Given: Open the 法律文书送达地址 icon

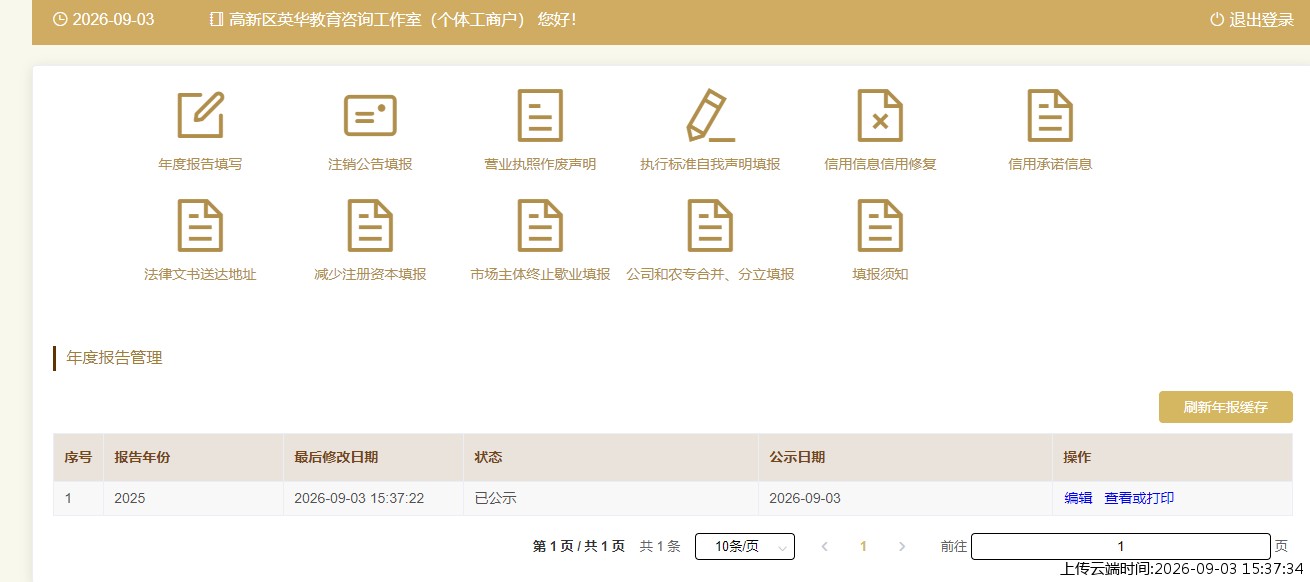Looking at the screenshot, I should coord(200,225).
